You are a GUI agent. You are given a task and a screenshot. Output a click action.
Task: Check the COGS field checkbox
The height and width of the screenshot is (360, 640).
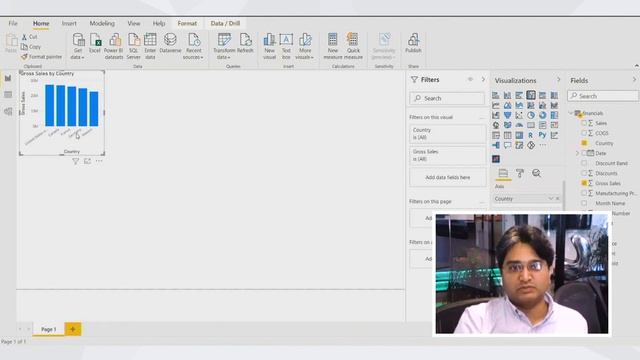[x=584, y=133]
